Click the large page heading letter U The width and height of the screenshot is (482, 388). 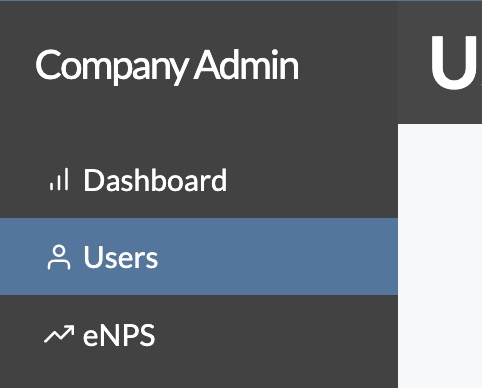(454, 62)
